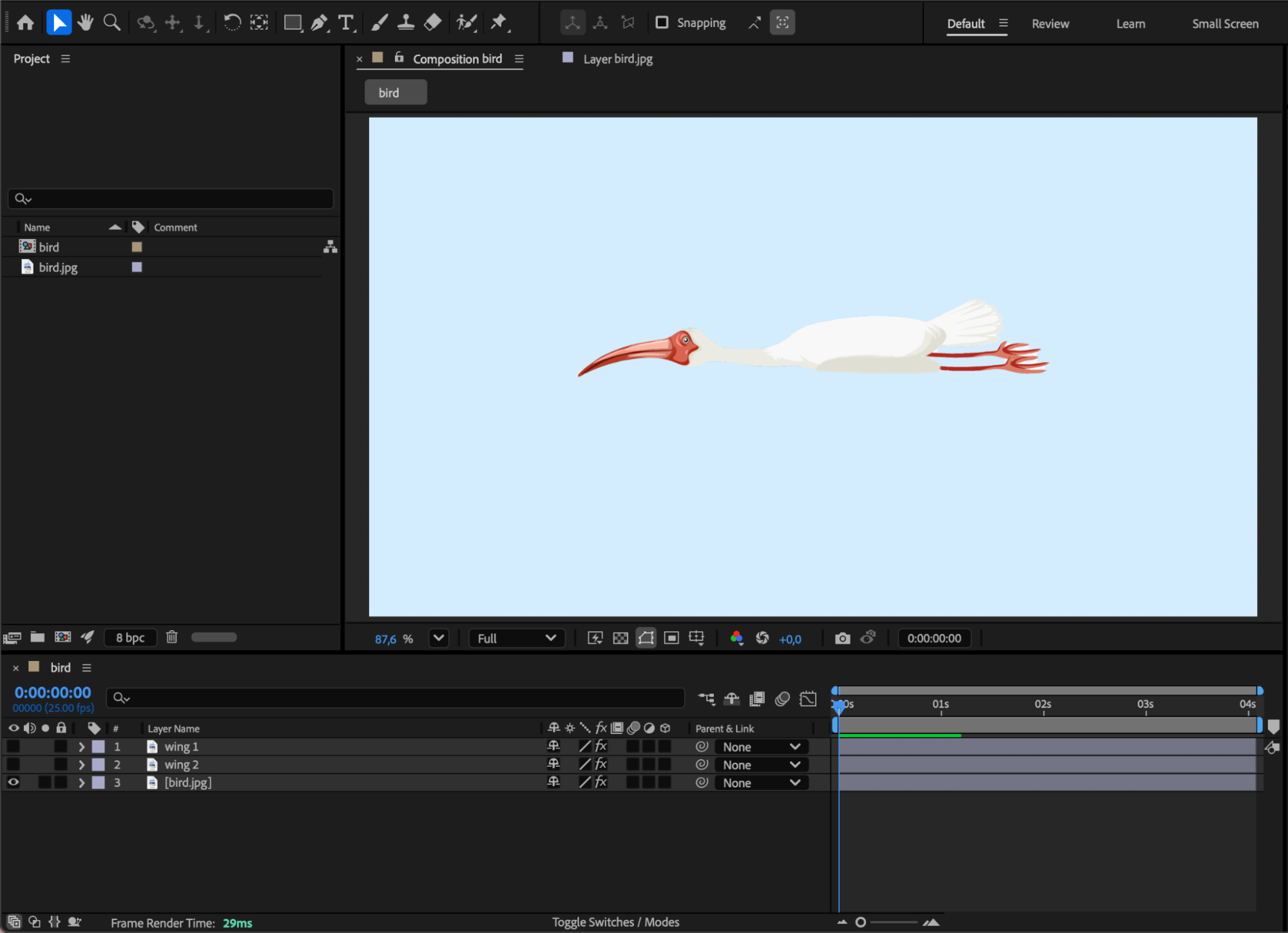Select the Hand tool
The image size is (1288, 933).
85,23
